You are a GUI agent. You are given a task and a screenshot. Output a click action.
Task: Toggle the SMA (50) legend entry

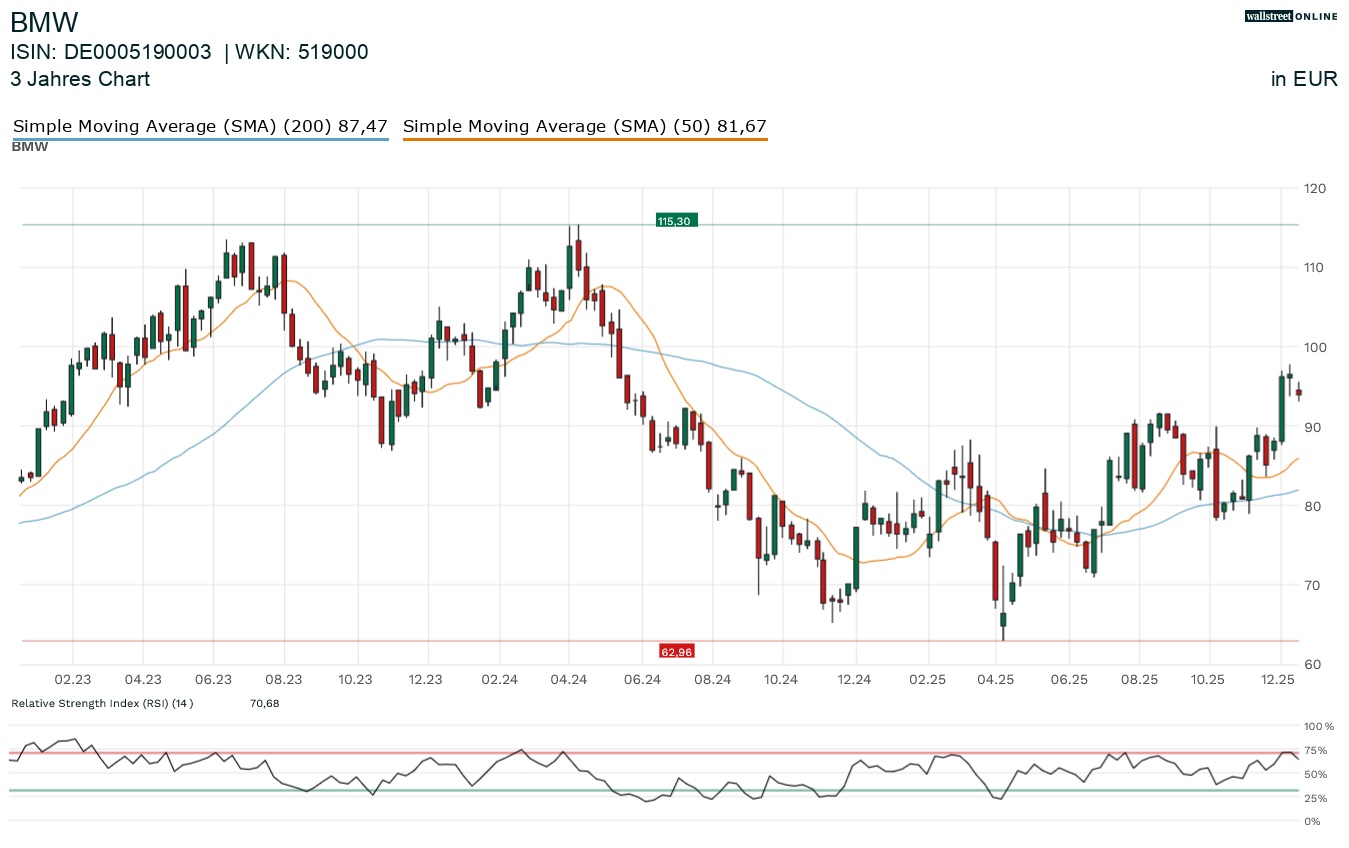click(x=584, y=126)
